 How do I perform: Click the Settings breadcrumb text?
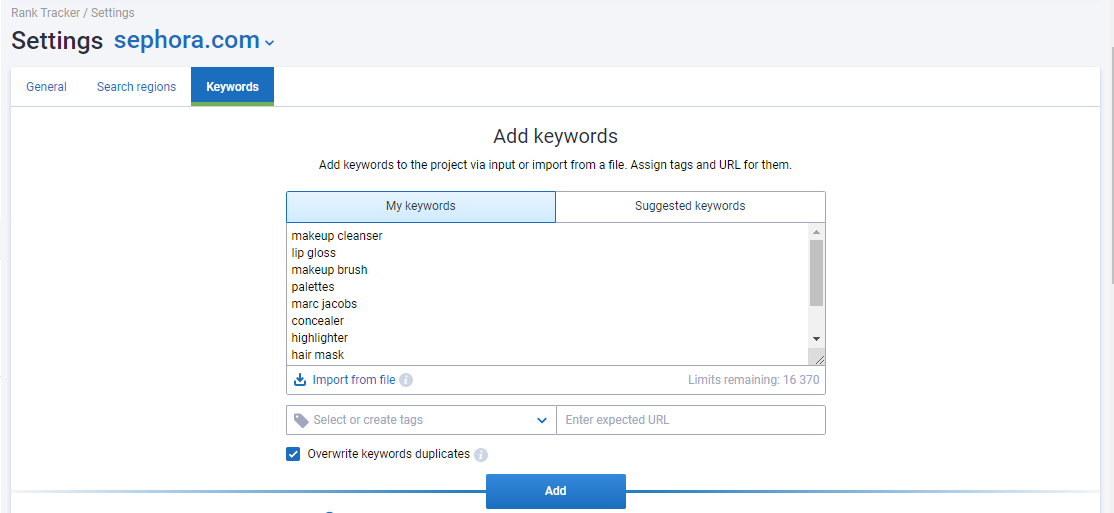(112, 13)
